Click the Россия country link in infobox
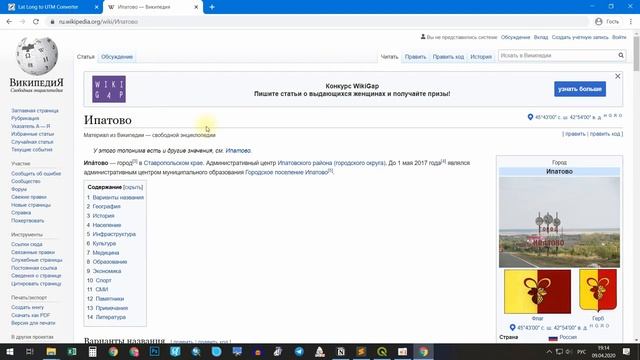 pos(568,337)
